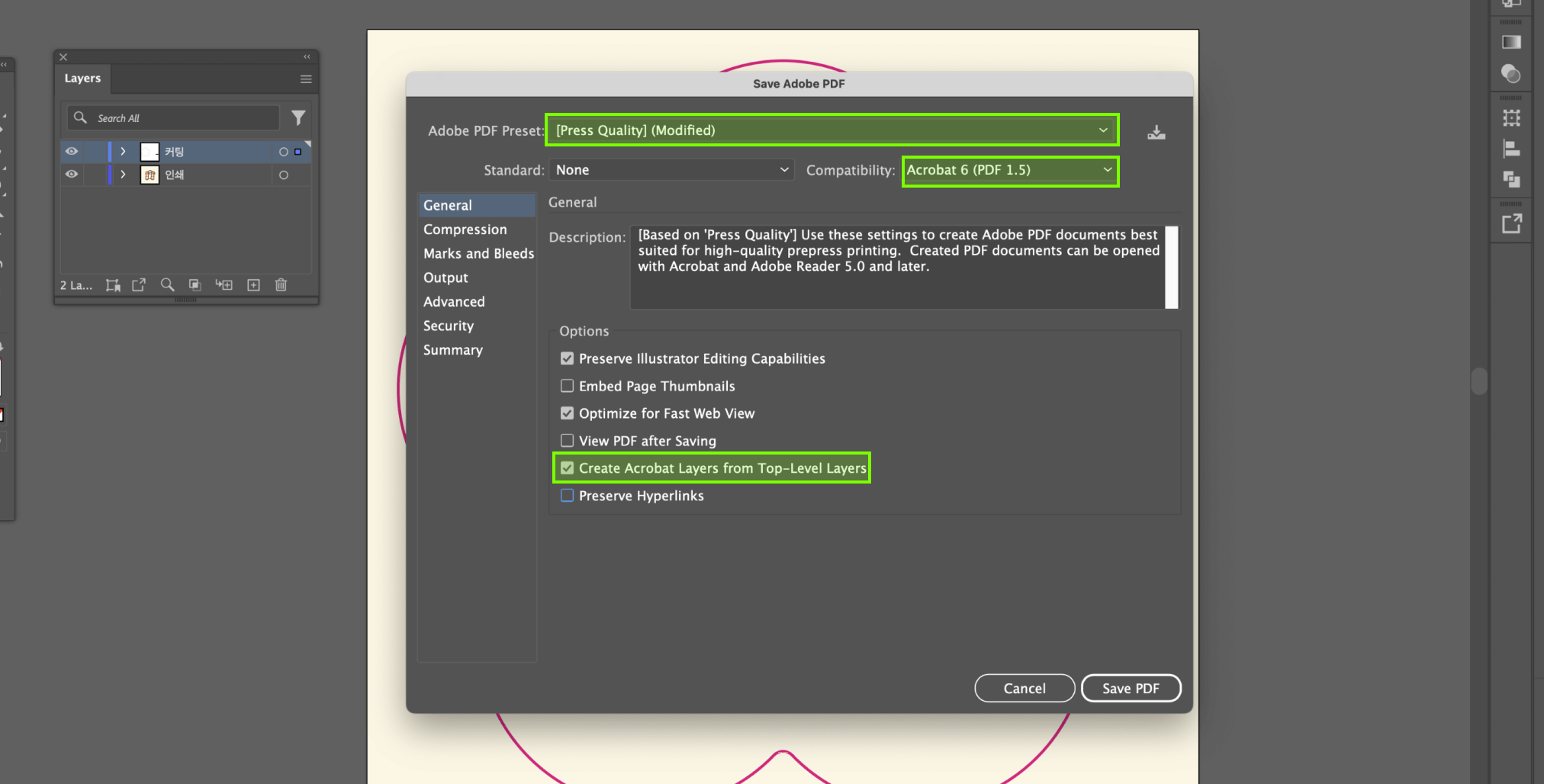Click the Locate Object magnifier in Layers footer
Viewport: 1544px width, 784px height.
coord(167,284)
